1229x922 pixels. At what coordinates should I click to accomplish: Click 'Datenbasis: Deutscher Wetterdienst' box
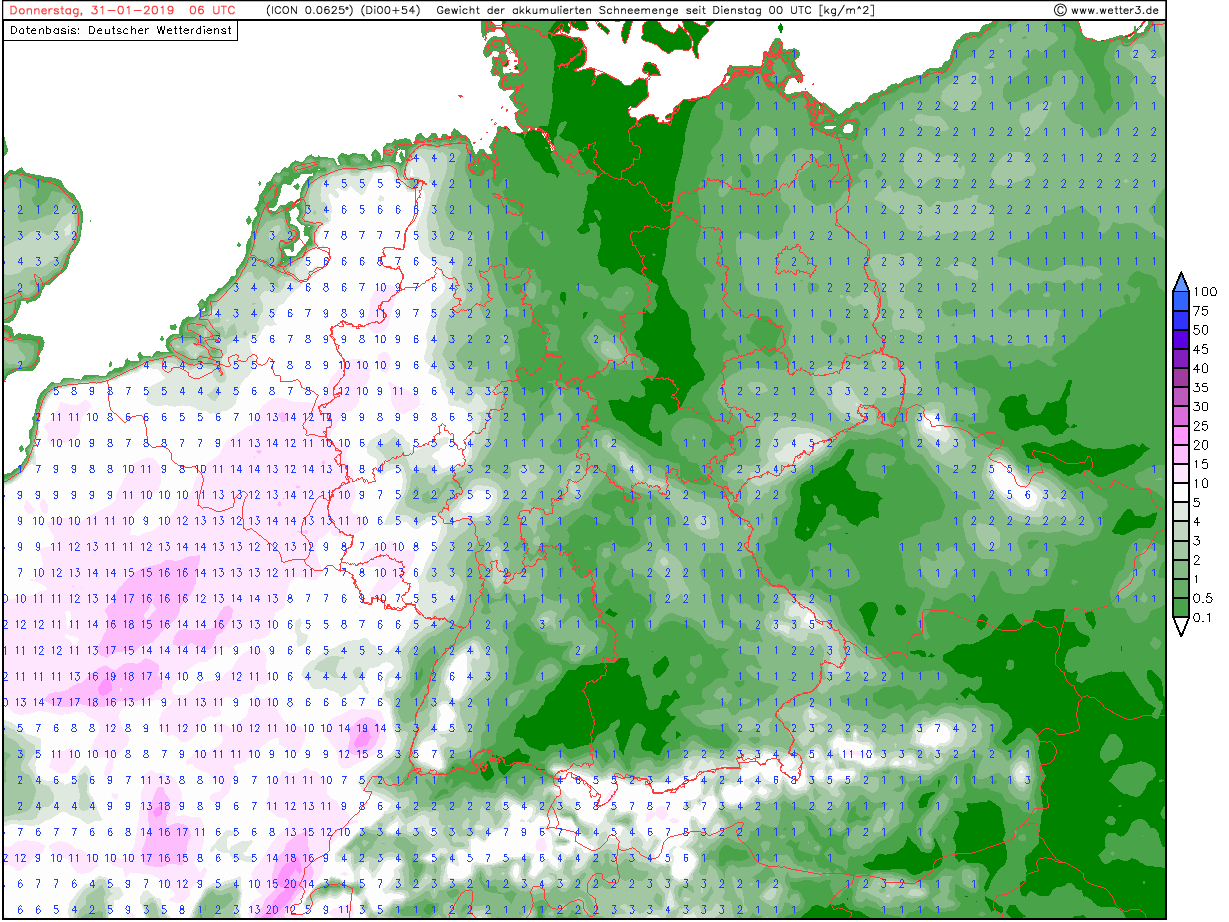[121, 30]
